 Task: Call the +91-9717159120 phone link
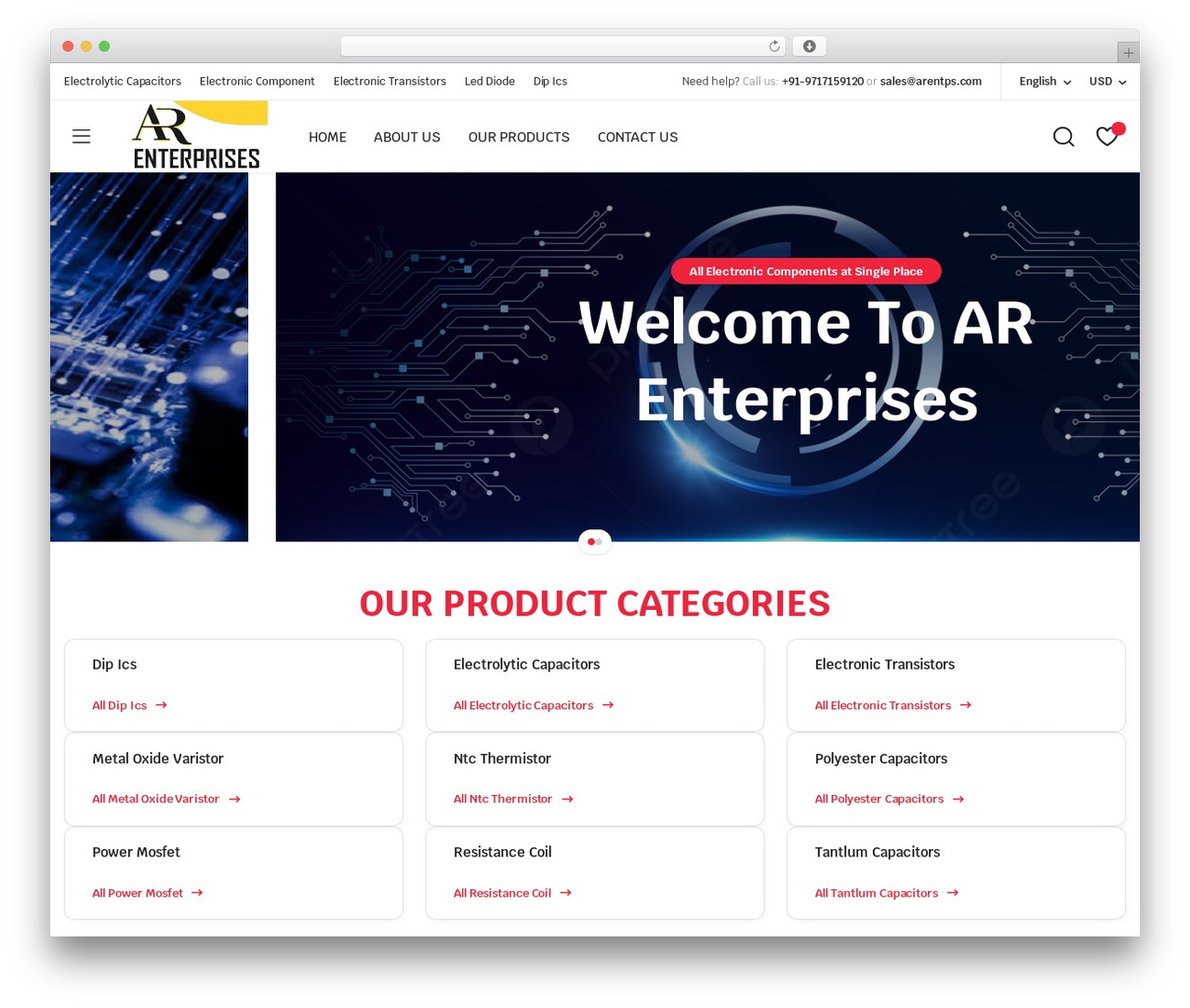823,82
